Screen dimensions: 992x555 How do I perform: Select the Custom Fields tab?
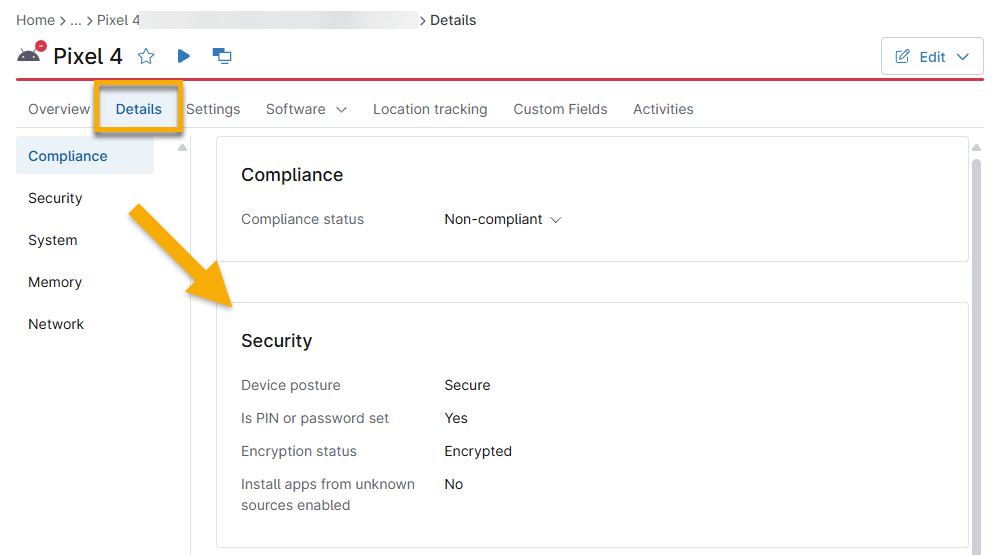560,109
